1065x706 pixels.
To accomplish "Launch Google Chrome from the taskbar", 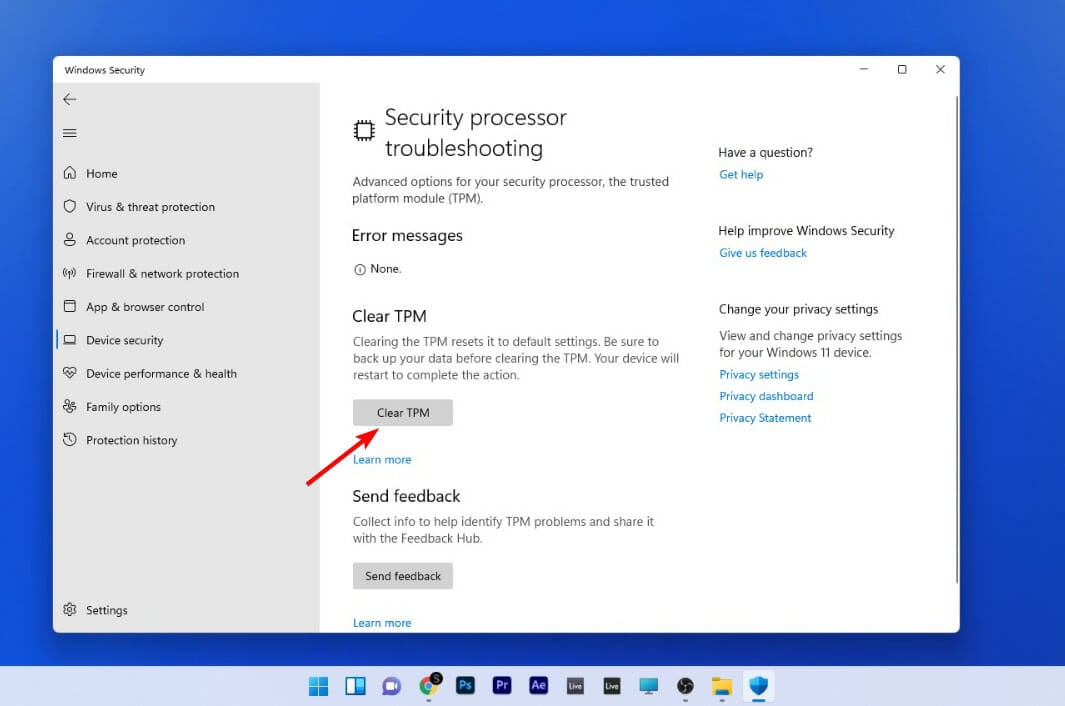I will pos(428,686).
